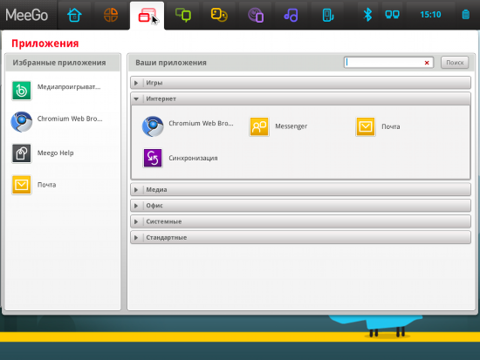Expand the Офис category

pos(300,206)
